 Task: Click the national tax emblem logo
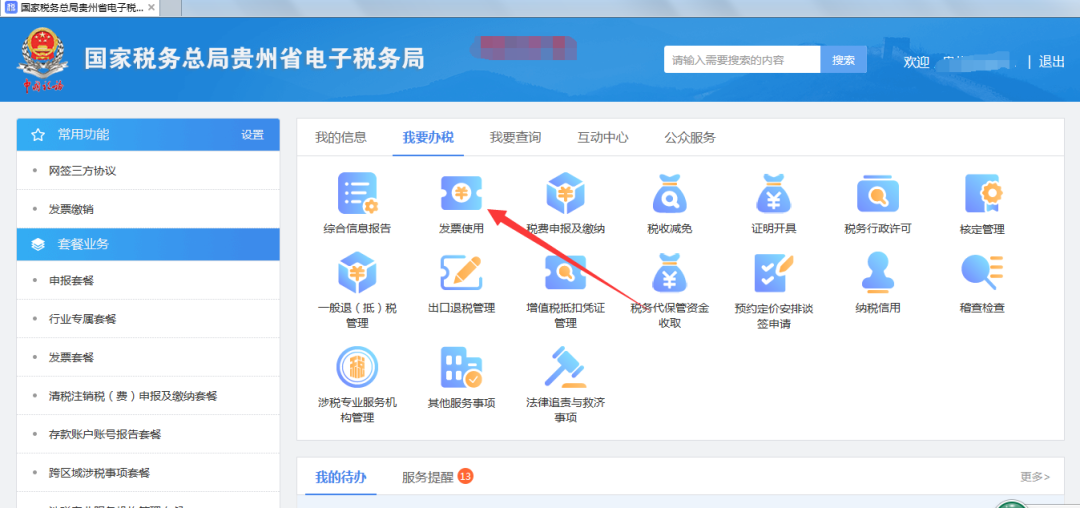tap(43, 59)
